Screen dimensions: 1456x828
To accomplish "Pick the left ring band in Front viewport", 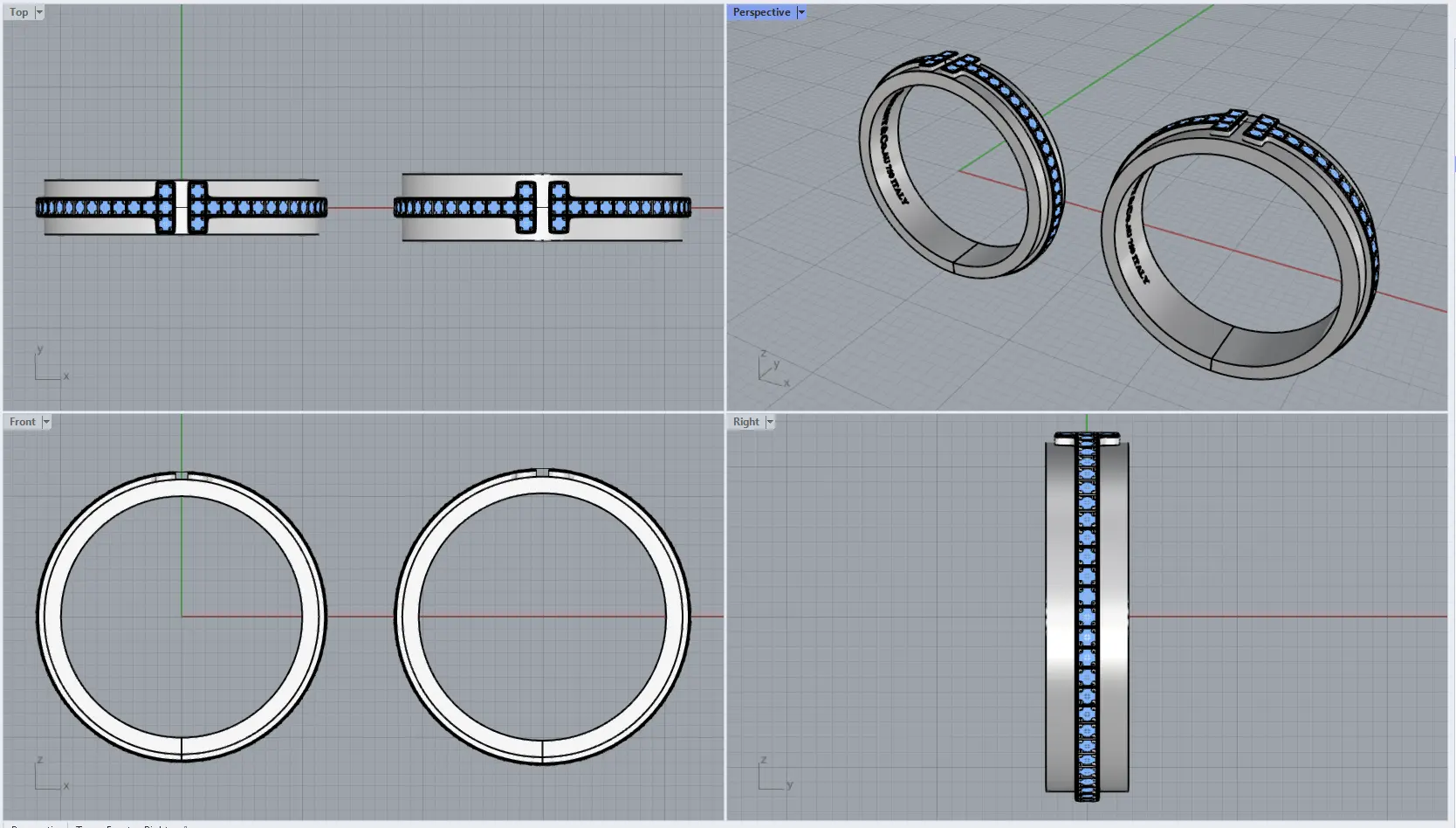I will coord(50,616).
